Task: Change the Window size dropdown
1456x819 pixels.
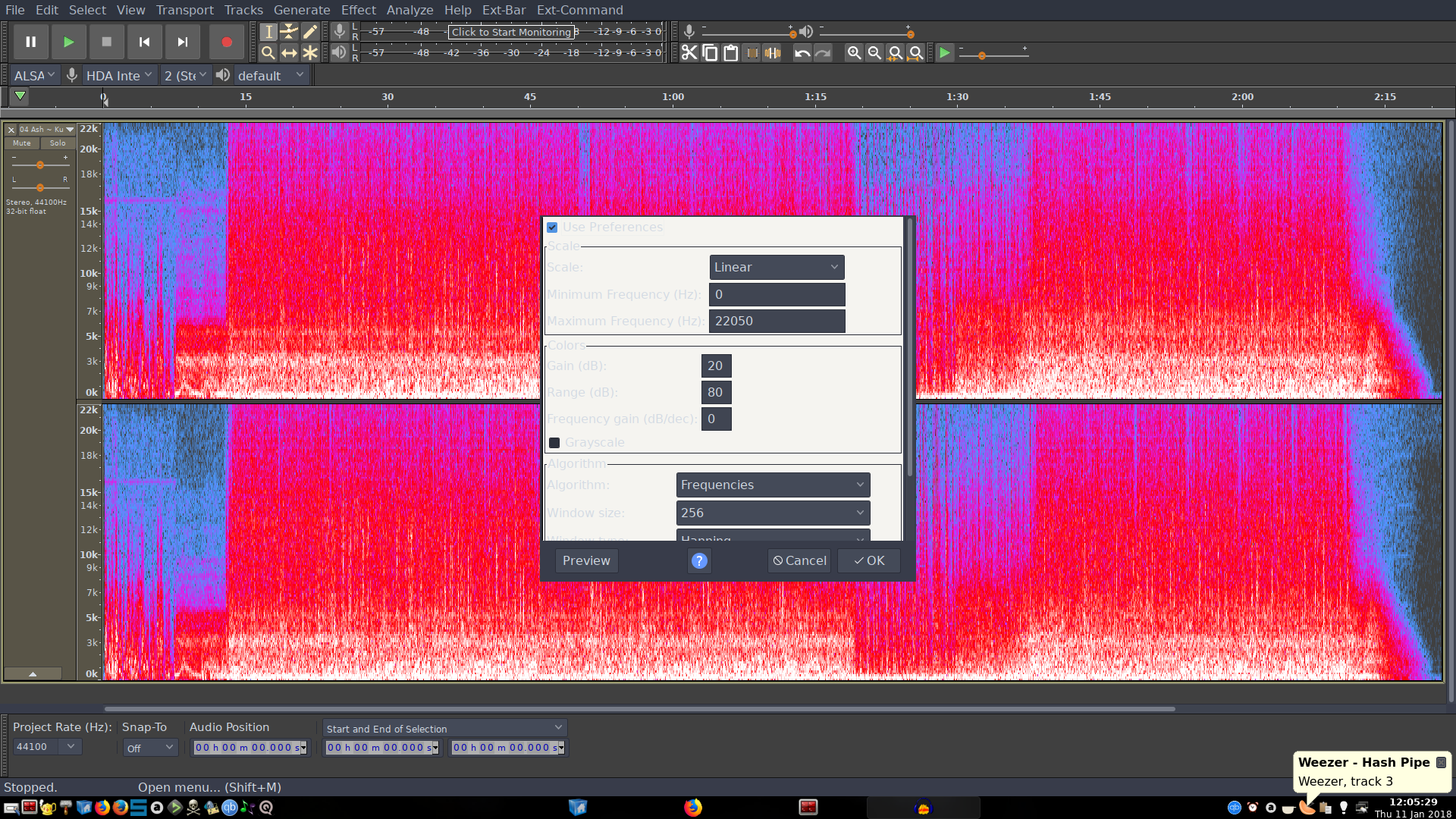Action: pyautogui.click(x=770, y=512)
